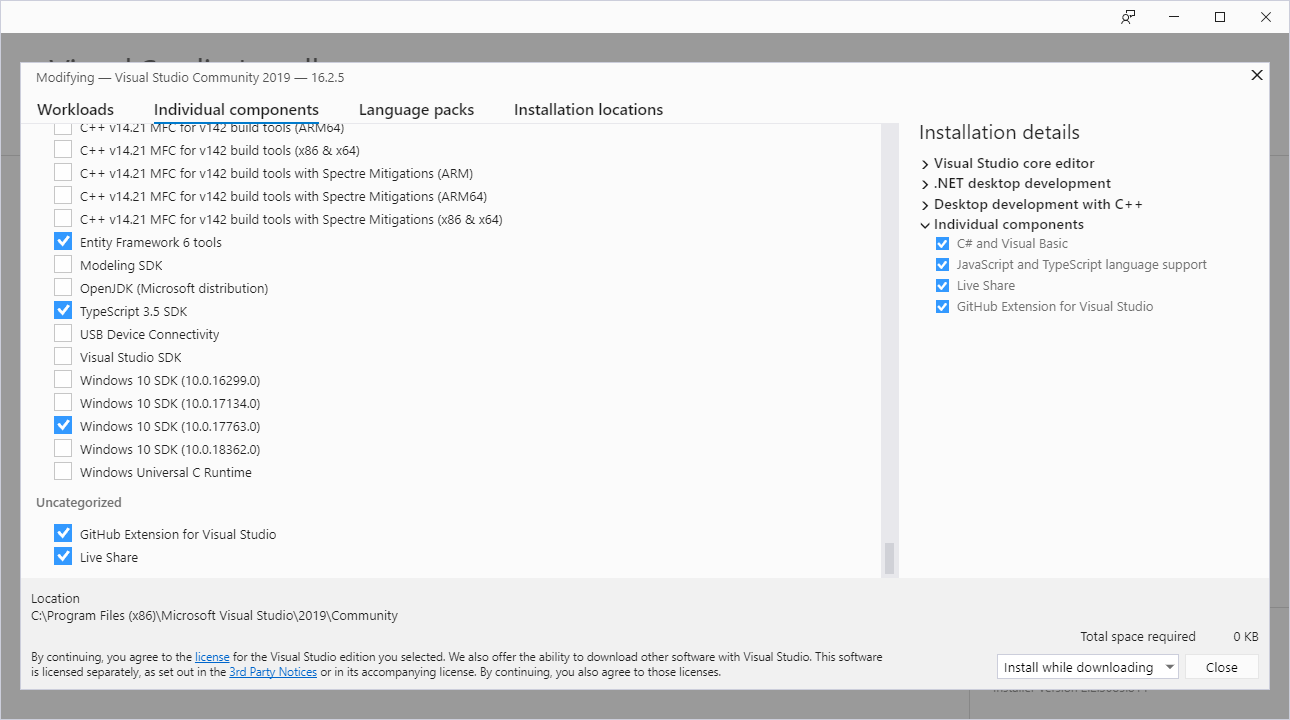This screenshot has width=1290, height=720.
Task: Uncheck Windows 10 SDK (10.0.17763.0)
Action: tap(63, 426)
